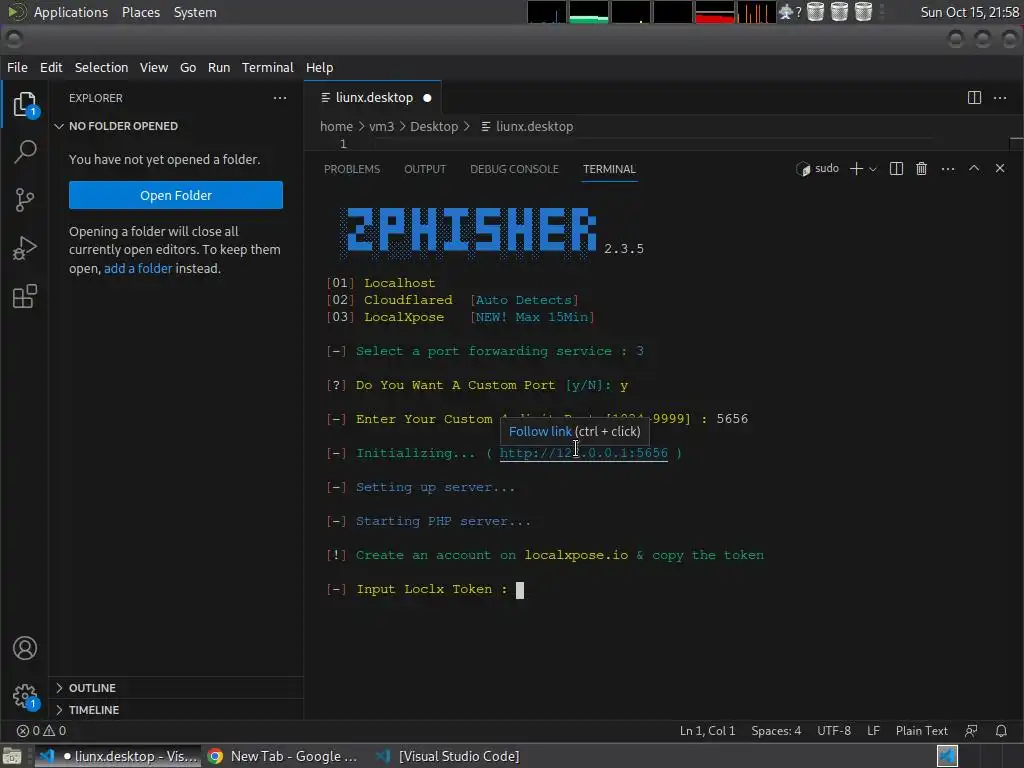This screenshot has height=768, width=1024.
Task: Open the terminal launch profile dropdown
Action: [x=872, y=169]
